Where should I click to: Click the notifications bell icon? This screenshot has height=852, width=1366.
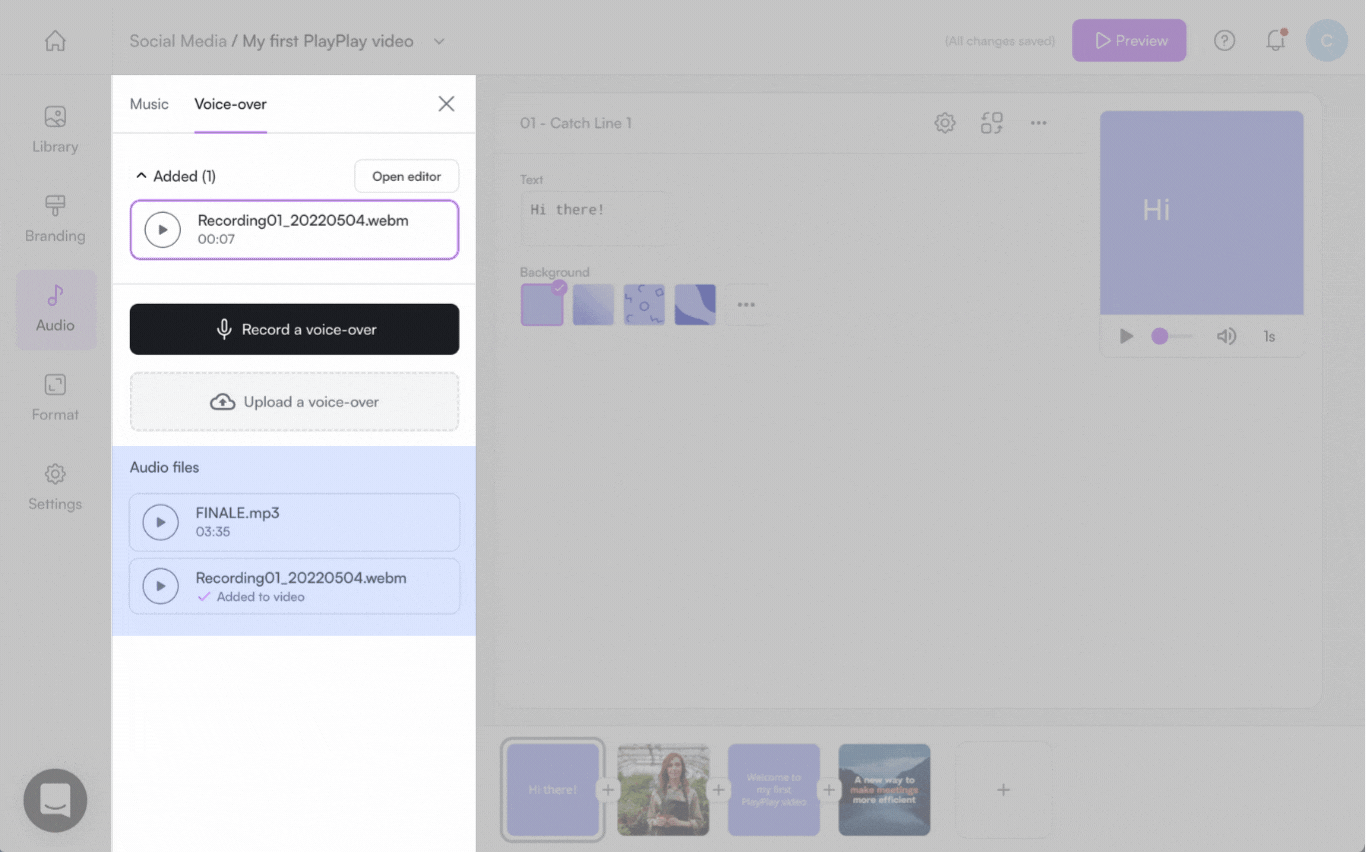point(1275,41)
